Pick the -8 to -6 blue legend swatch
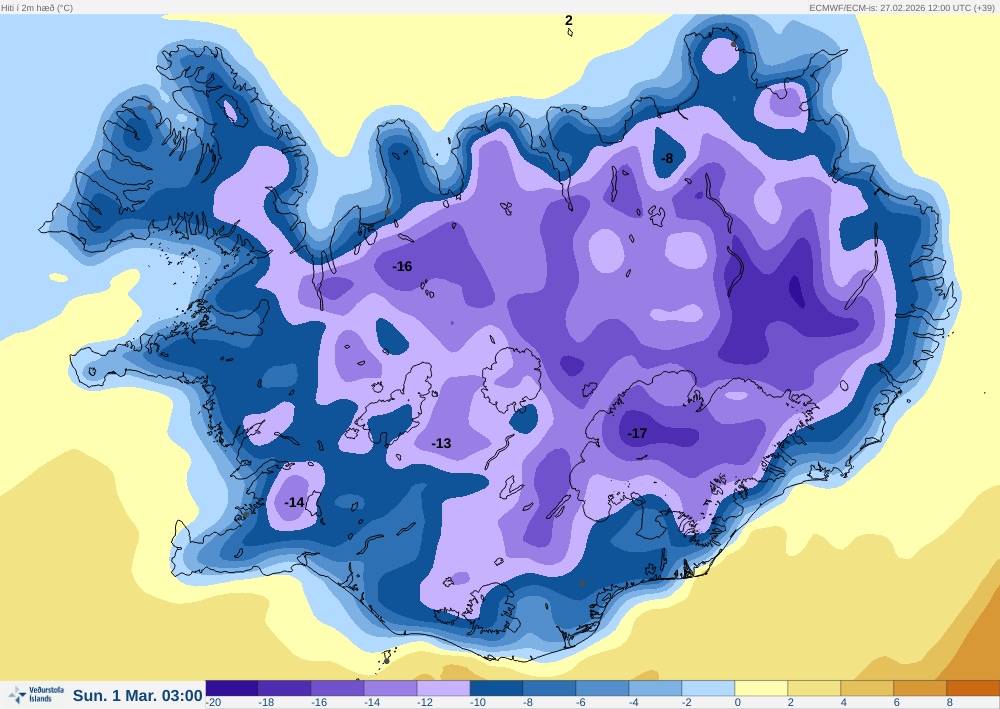This screenshot has width=1000, height=709. point(549,688)
